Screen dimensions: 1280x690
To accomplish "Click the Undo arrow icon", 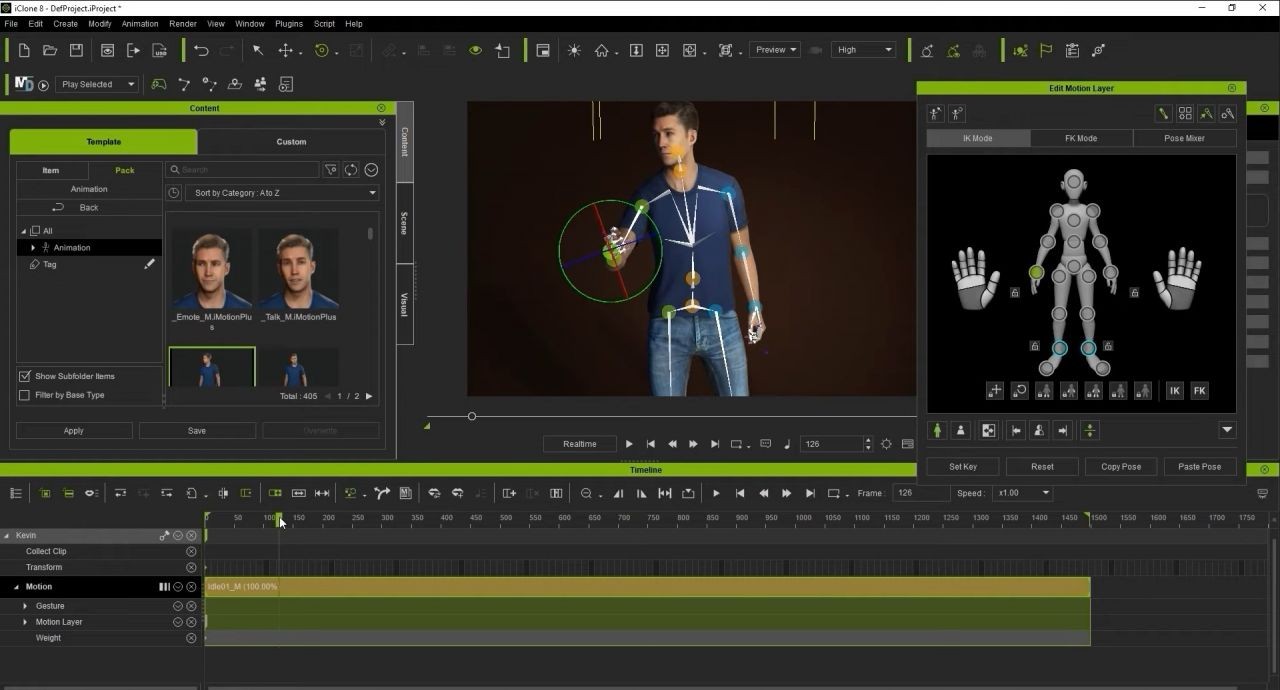I will pos(201,50).
